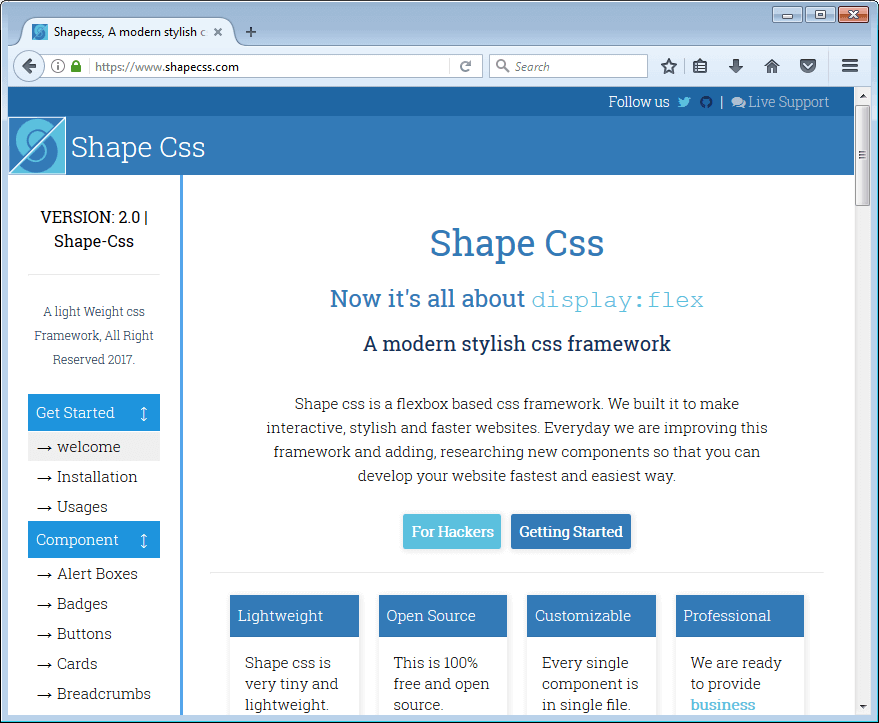Go to Firefox home page icon
This screenshot has height=723, width=879.
point(771,66)
